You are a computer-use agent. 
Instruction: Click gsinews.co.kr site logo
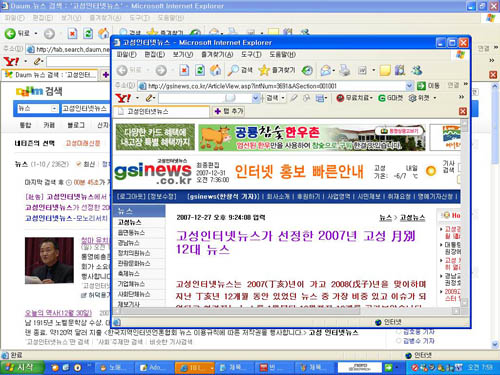[153, 172]
